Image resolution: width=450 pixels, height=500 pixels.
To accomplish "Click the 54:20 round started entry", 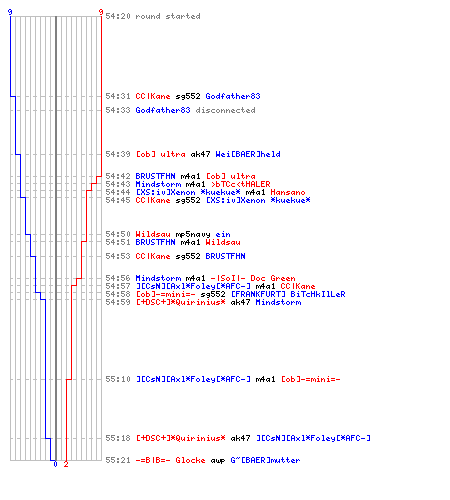I will [153, 16].
